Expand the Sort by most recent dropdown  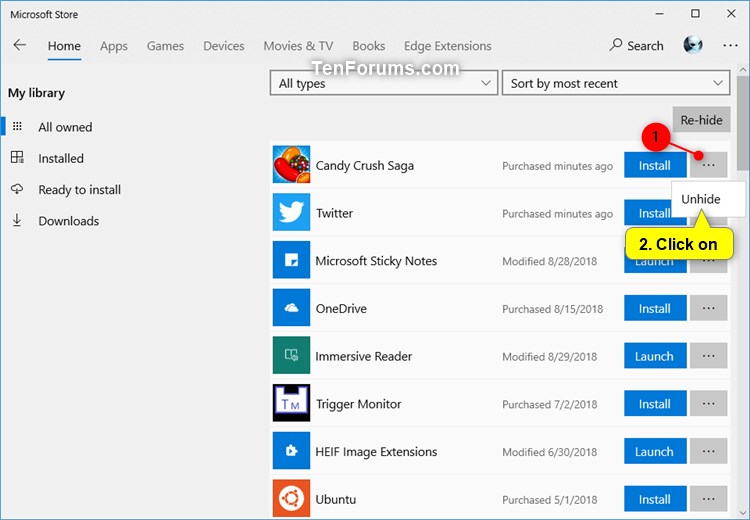click(x=616, y=83)
